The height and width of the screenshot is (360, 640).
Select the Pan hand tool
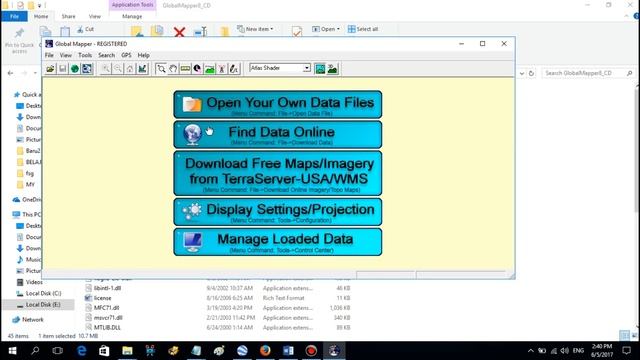(173, 69)
